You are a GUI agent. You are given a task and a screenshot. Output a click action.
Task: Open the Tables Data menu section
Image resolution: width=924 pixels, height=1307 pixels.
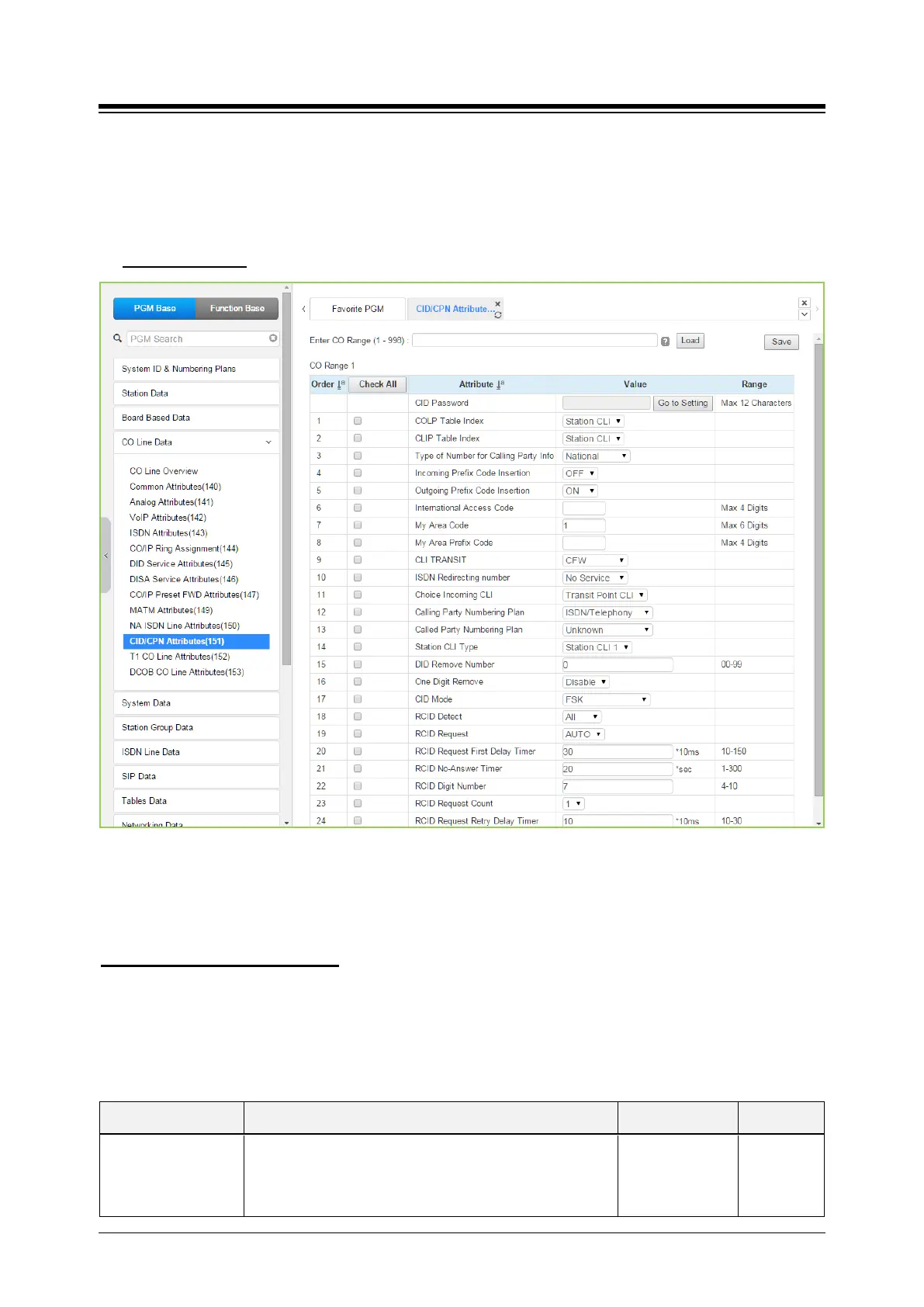point(196,801)
